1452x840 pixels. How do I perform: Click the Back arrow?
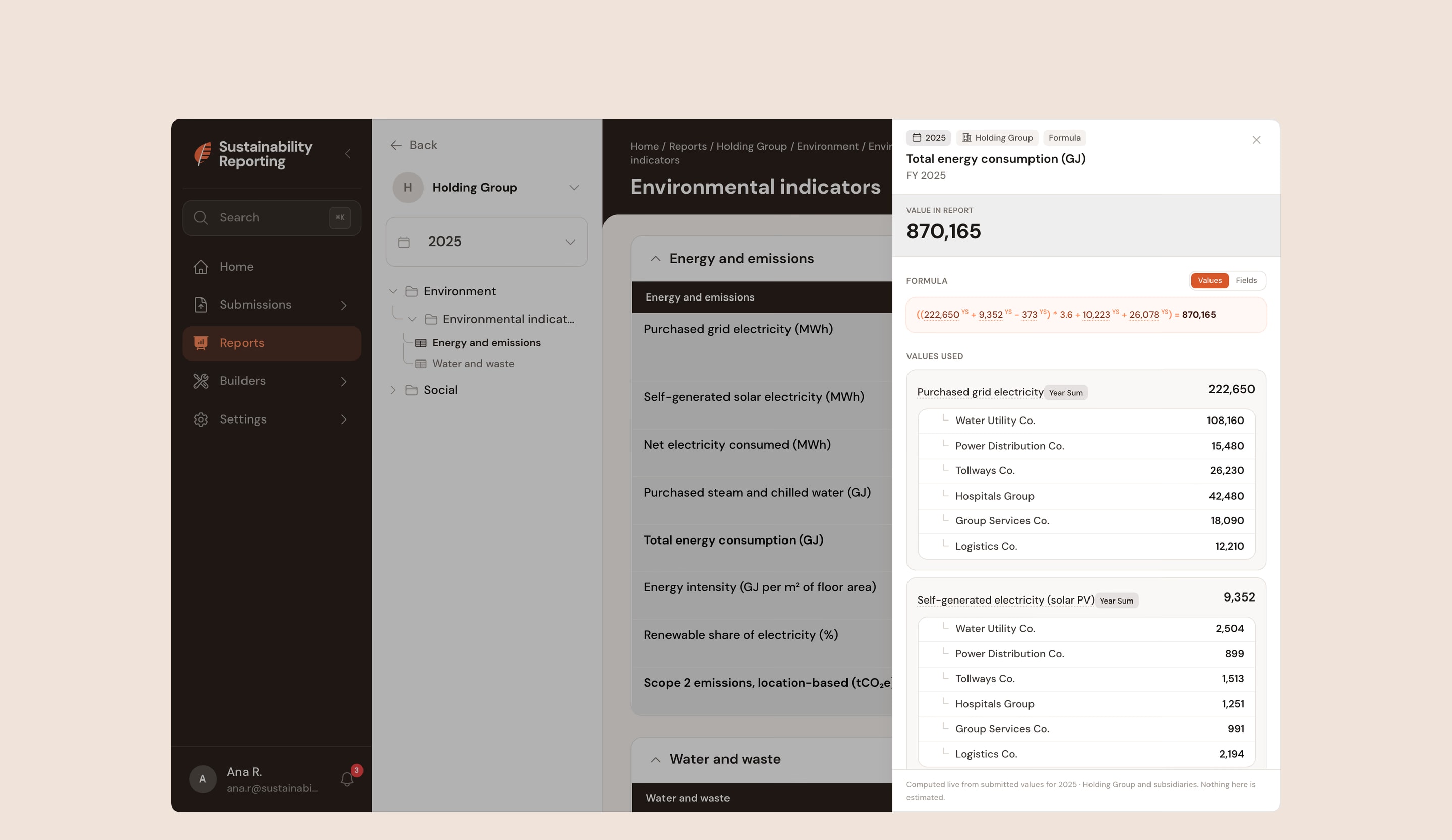[395, 145]
